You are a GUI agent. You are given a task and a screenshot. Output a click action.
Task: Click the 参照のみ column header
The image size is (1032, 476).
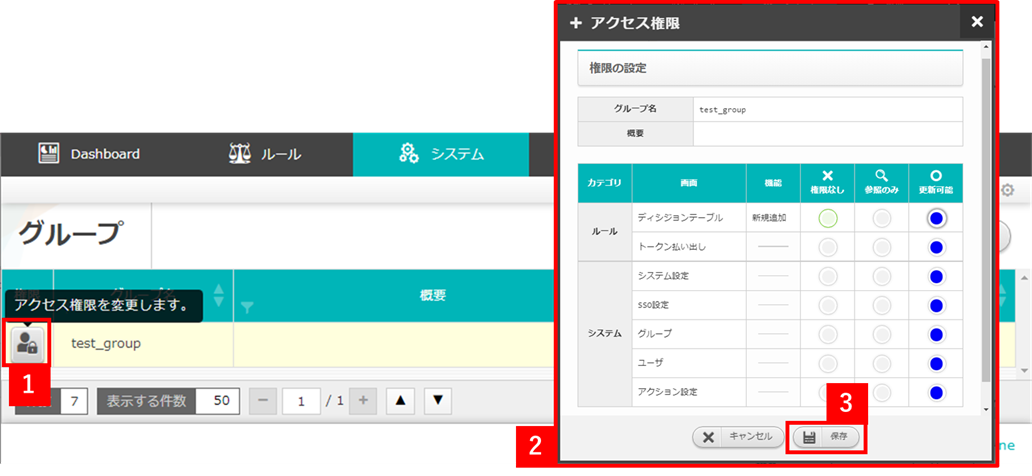coord(882,183)
